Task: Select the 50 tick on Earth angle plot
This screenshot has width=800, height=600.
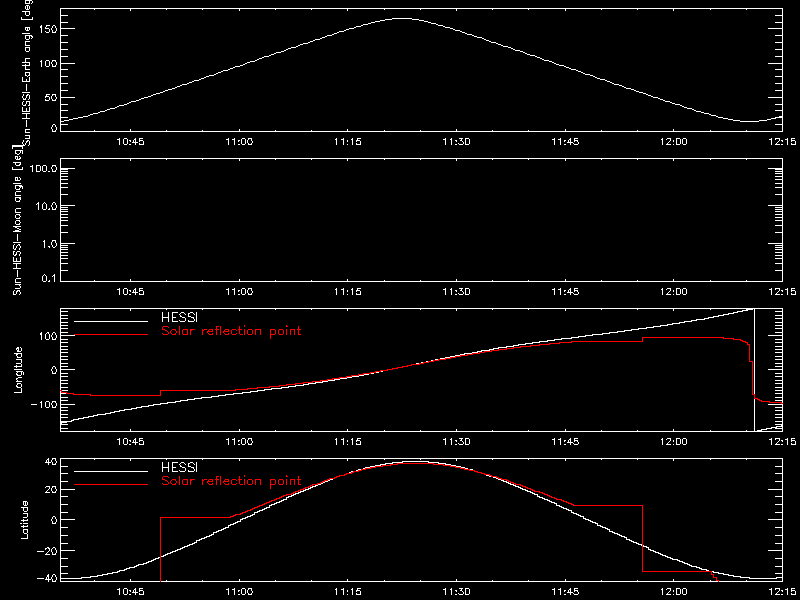Action: click(x=50, y=97)
